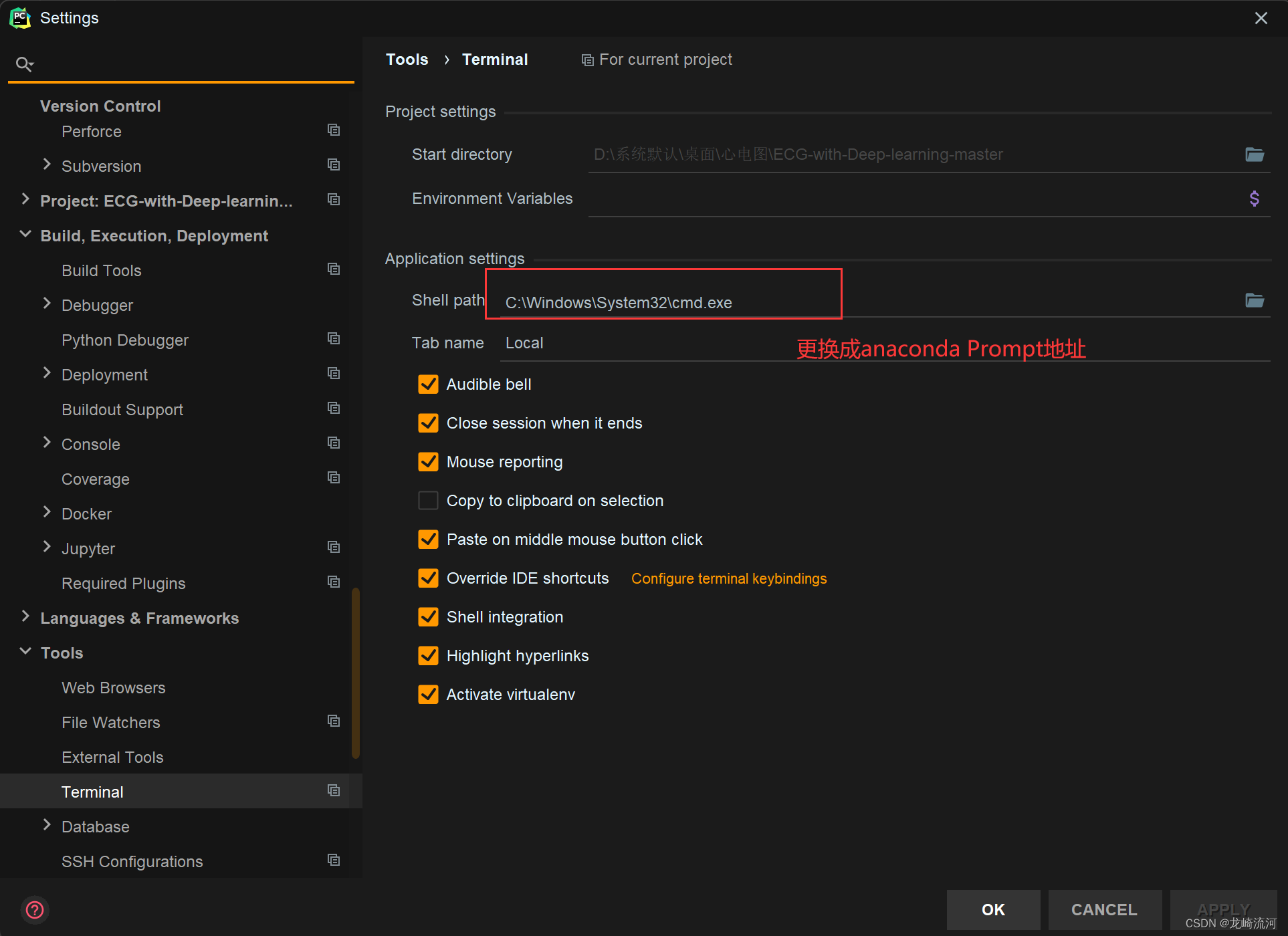Viewport: 1288px width, 936px height.
Task: Enable Copy to clipboard on selection
Action: pyautogui.click(x=428, y=501)
